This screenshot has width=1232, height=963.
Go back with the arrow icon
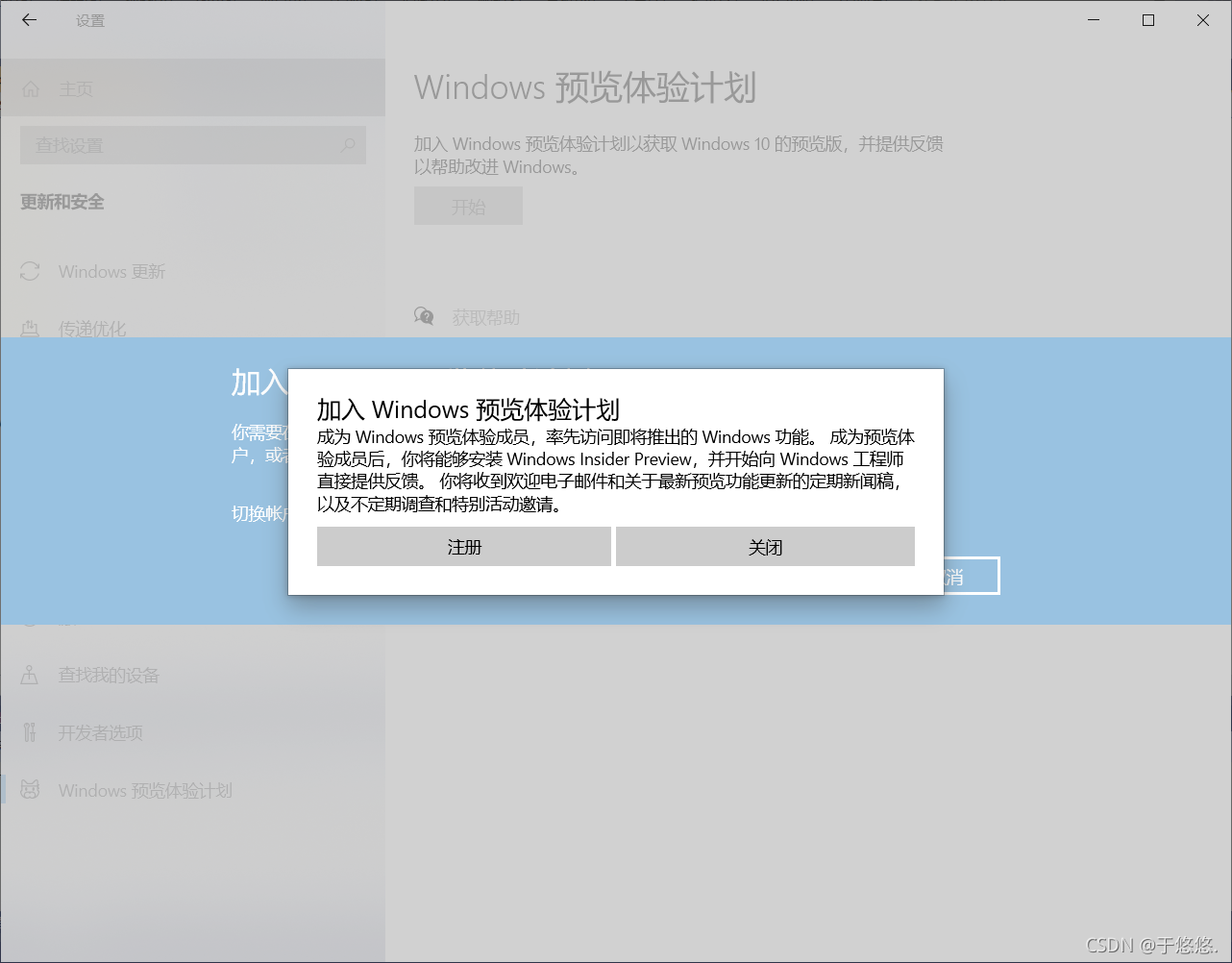coord(30,20)
